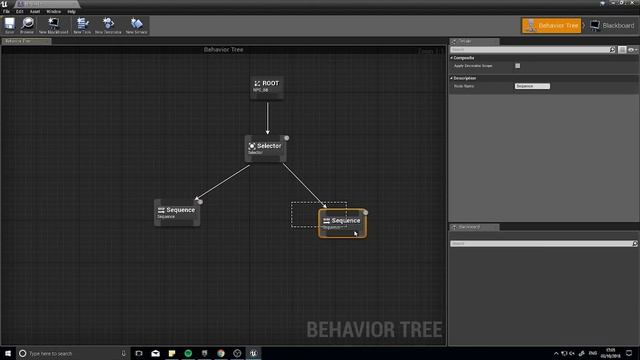Open Unity from the taskbar
Image resolution: width=640 pixels, height=360 pixels.
pyautogui.click(x=237, y=353)
